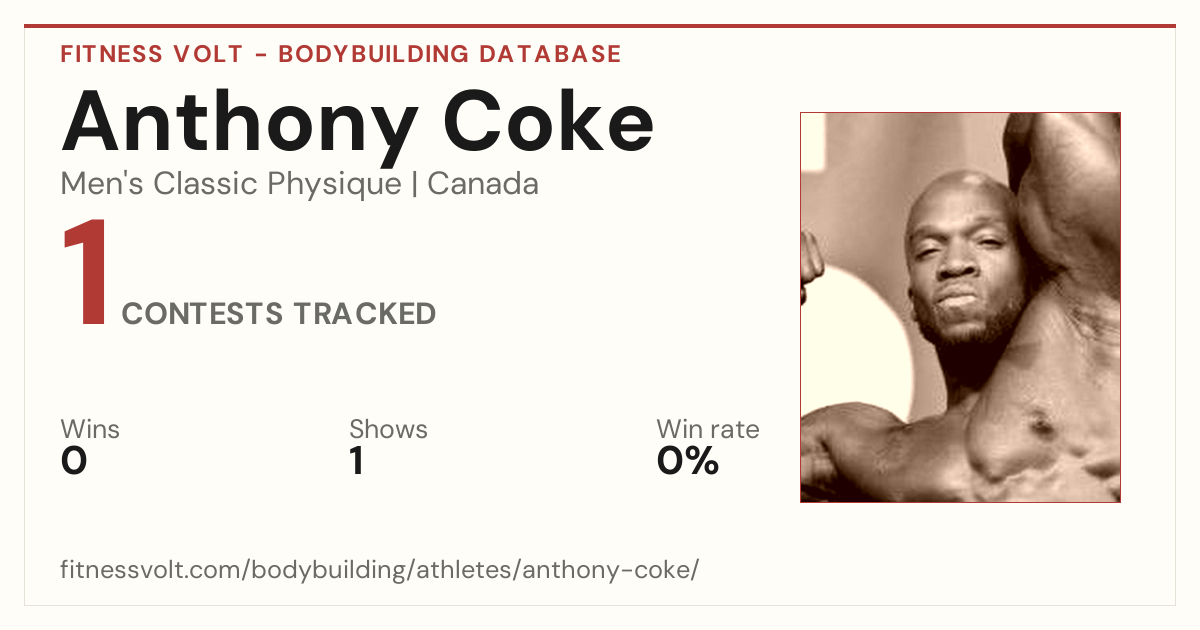Viewport: 1200px width, 630px height.
Task: Click the Shows stat label
Action: coord(388,429)
